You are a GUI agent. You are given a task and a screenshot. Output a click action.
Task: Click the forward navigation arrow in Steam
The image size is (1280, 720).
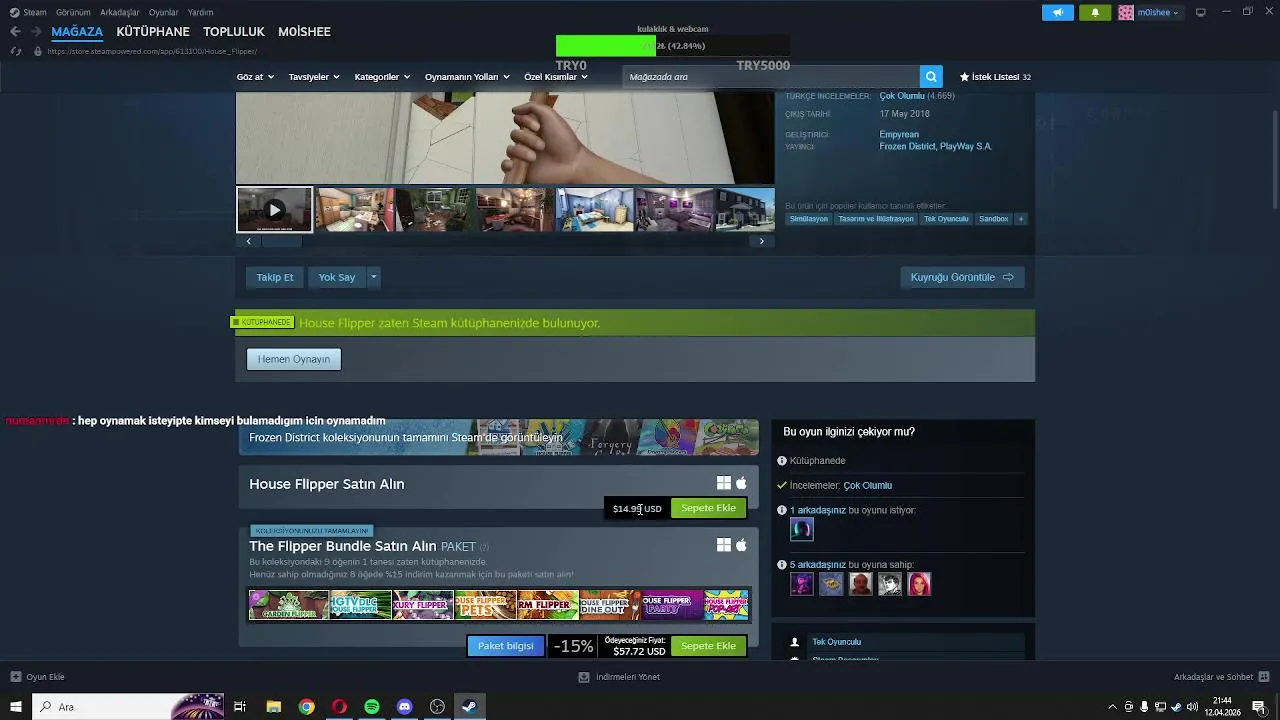click(35, 32)
